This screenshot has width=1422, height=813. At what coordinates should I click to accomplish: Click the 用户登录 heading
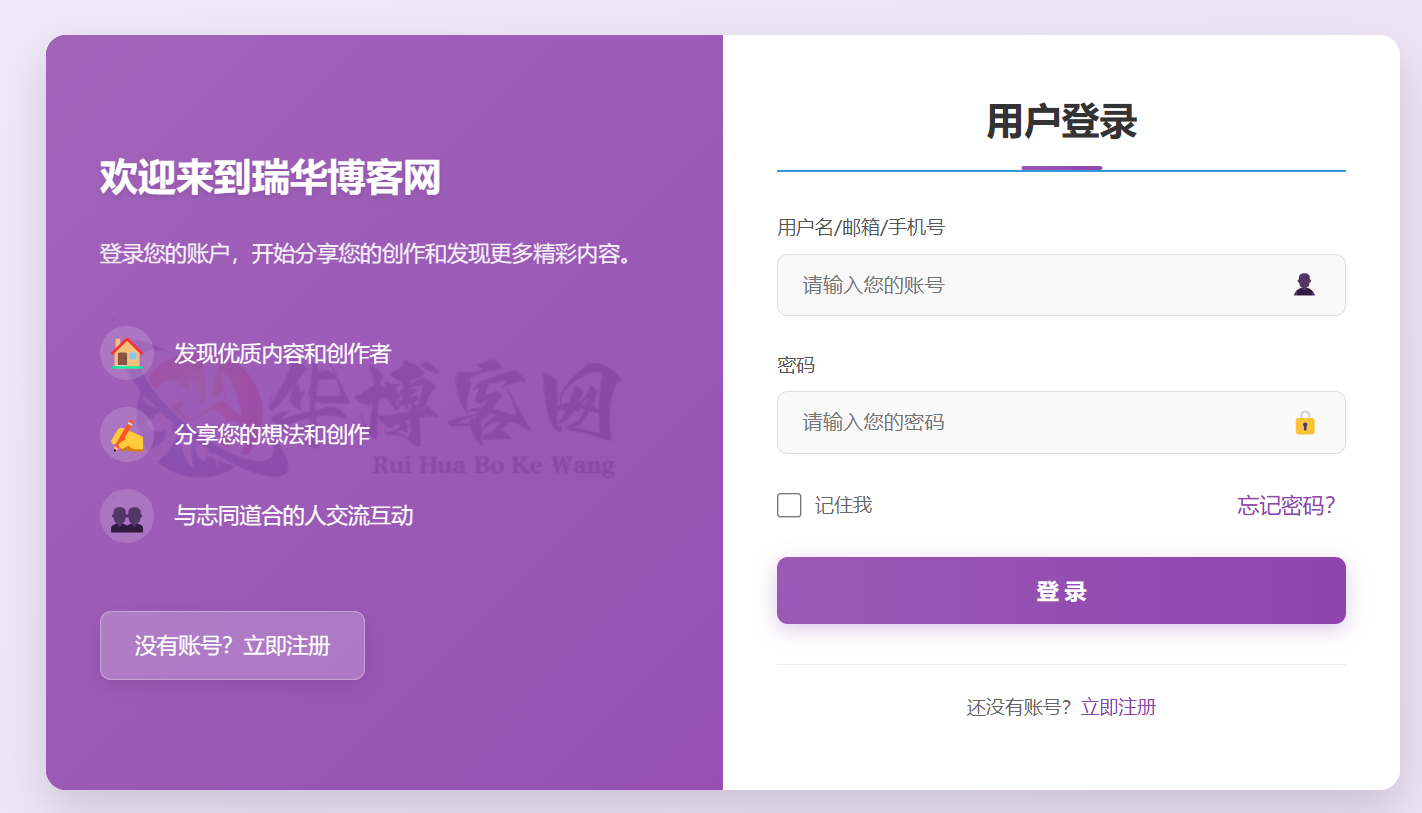click(1061, 122)
